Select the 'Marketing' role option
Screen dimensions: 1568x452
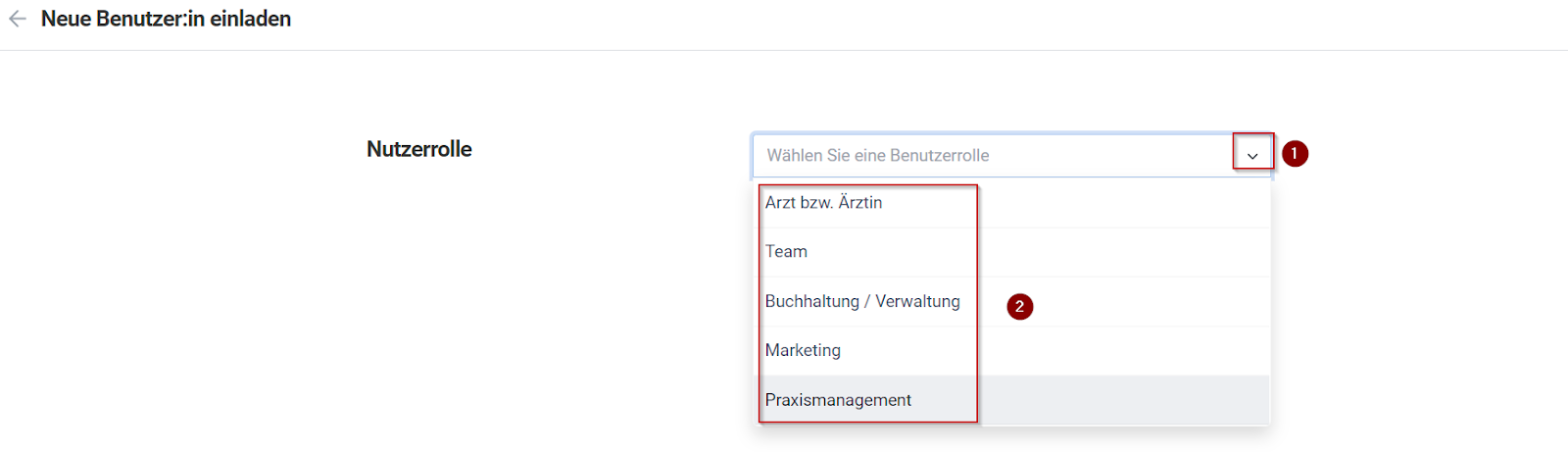(x=1012, y=351)
